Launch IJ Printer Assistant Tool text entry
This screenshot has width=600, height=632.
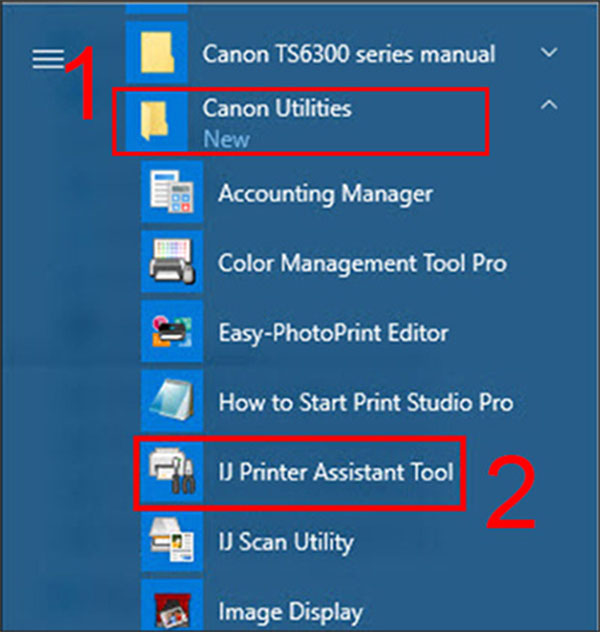click(x=336, y=472)
